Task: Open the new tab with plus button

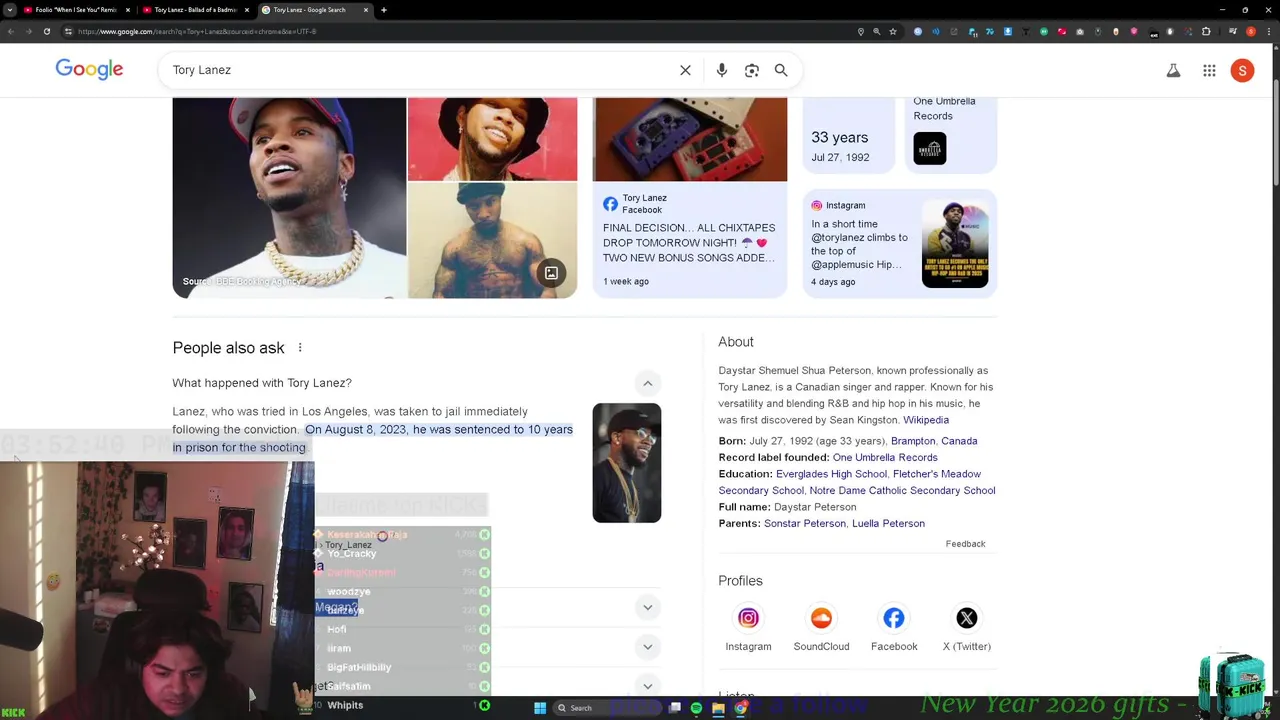Action: [383, 10]
